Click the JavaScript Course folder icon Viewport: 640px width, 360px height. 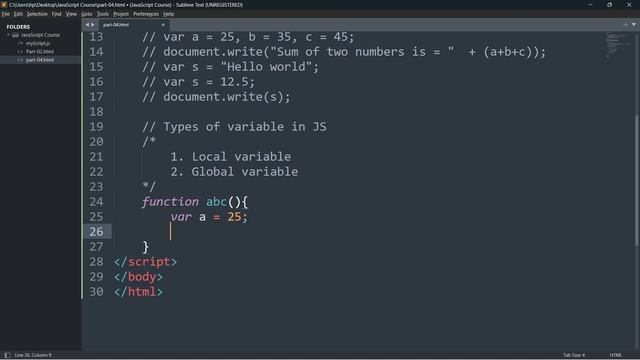(x=16, y=35)
